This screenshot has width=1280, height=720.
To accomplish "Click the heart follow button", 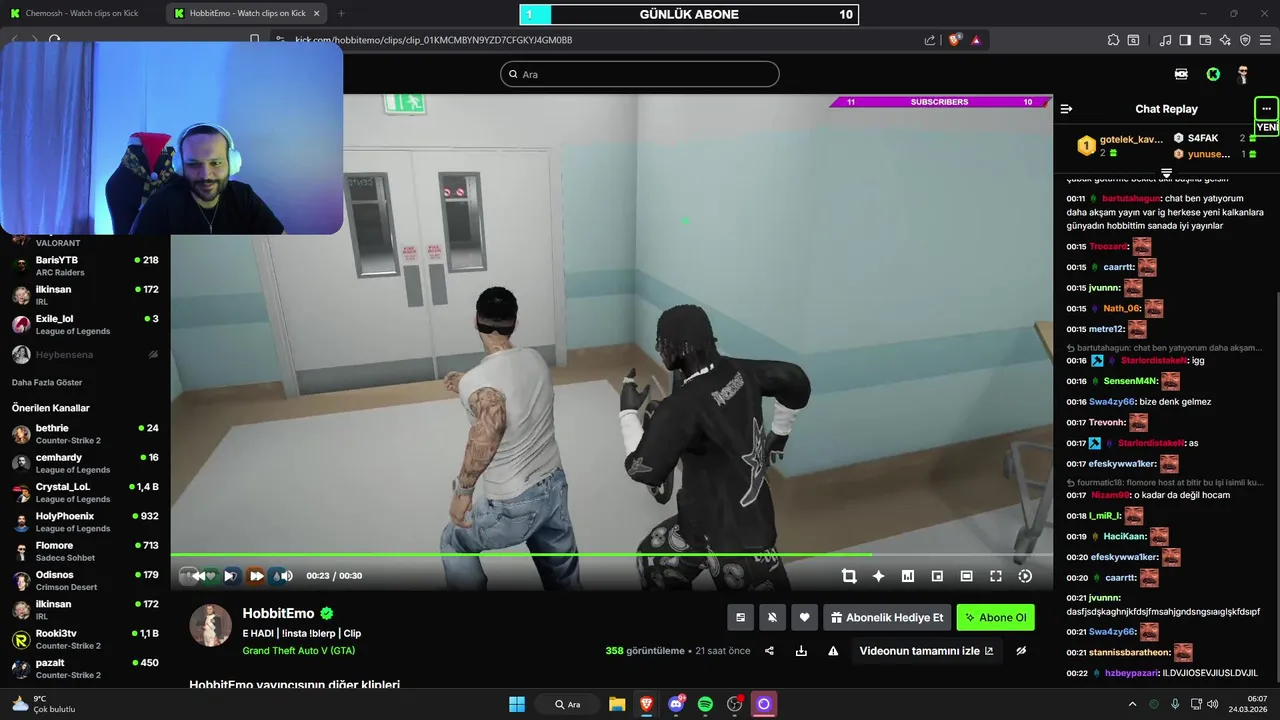I will [x=804, y=618].
